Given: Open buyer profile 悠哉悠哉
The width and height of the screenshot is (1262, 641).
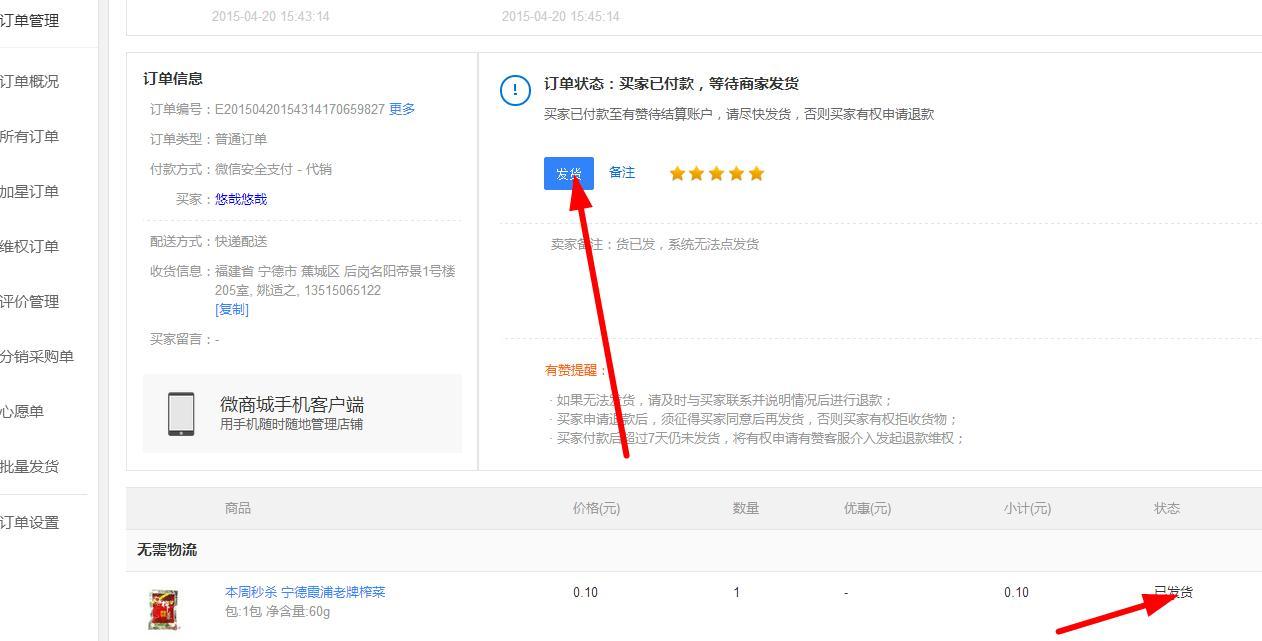Looking at the screenshot, I should pyautogui.click(x=241, y=199).
